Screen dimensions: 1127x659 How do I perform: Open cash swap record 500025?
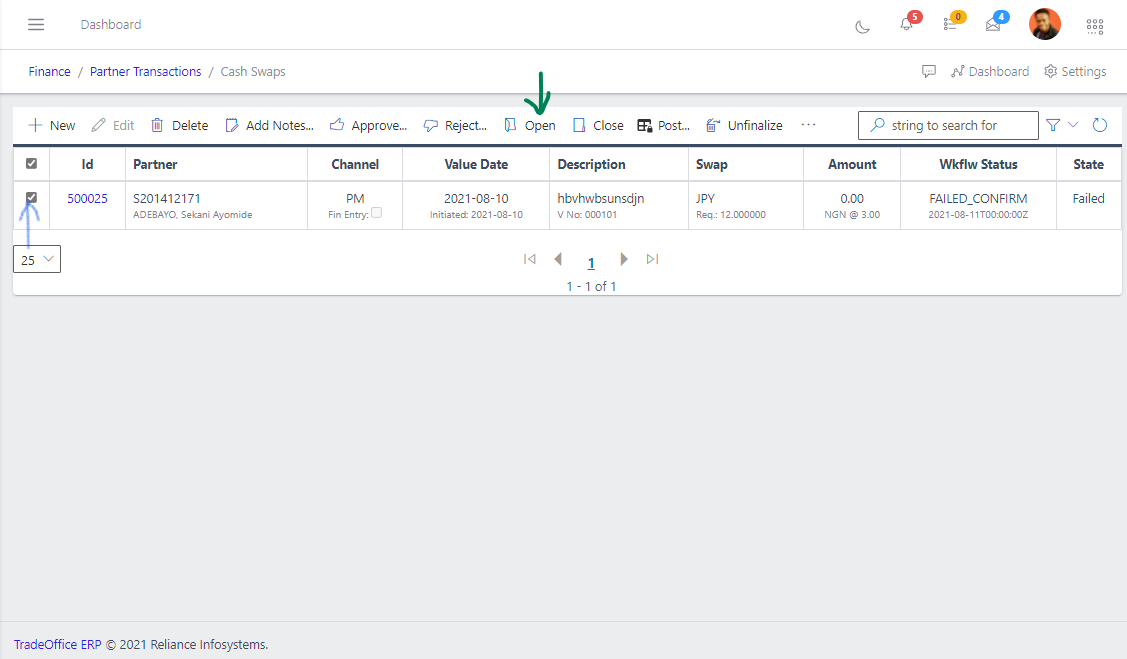87,198
